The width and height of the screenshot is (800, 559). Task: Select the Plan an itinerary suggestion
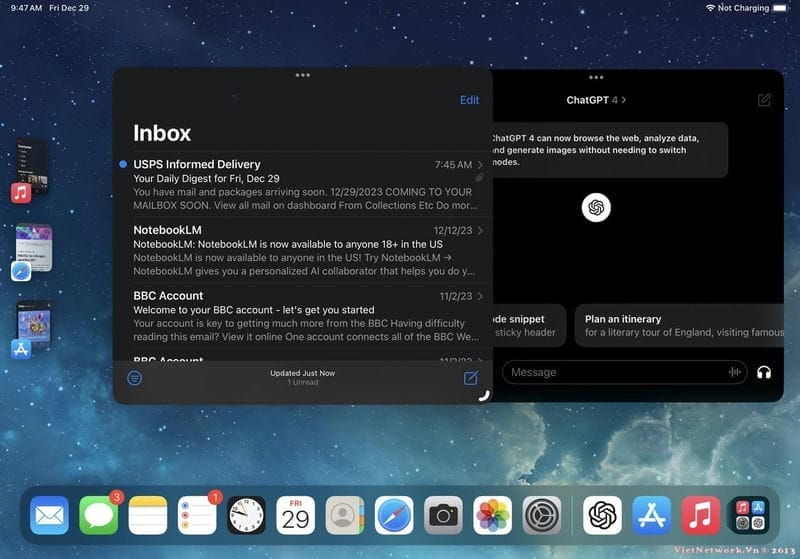pos(680,325)
